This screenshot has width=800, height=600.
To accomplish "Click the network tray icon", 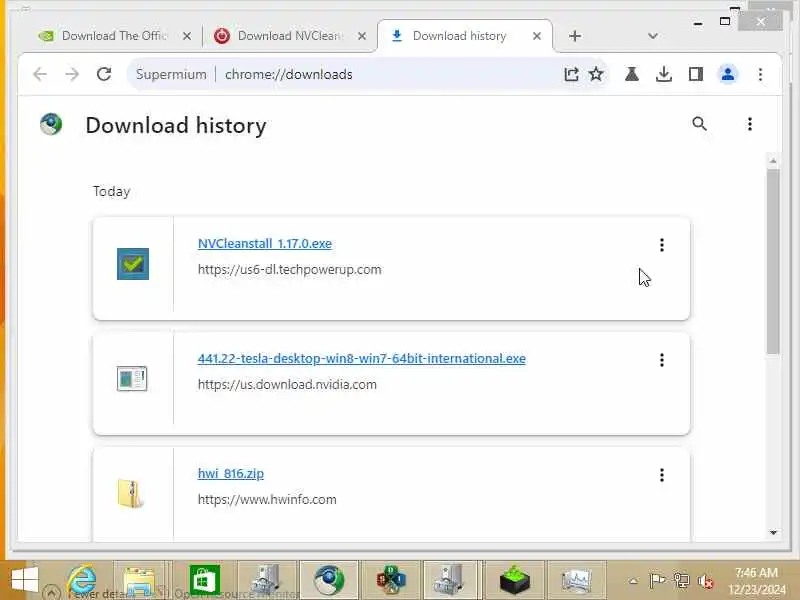I will (681, 581).
